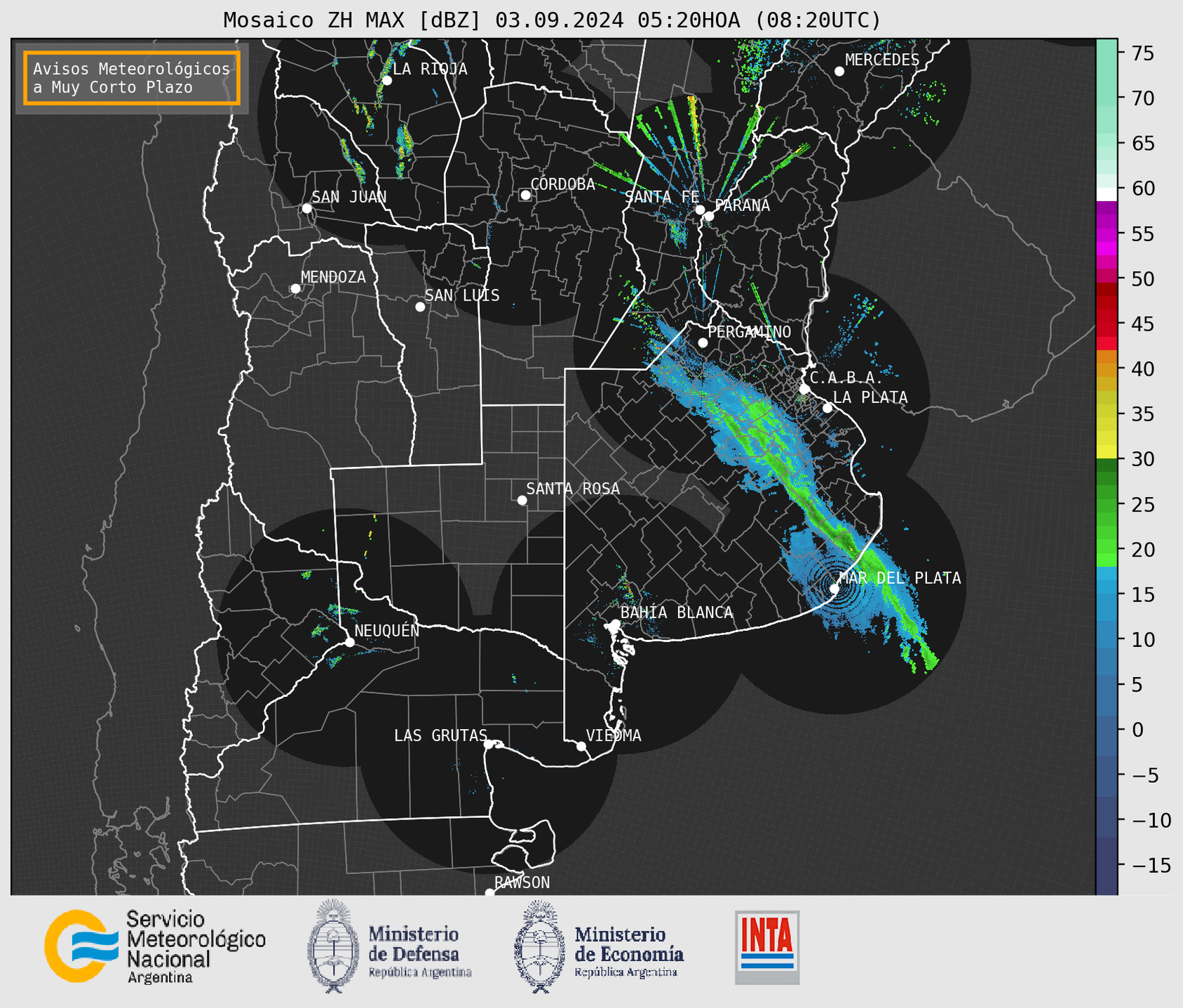Click the LAS GRUTAS city marker dot
The height and width of the screenshot is (1008, 1183).
pyautogui.click(x=489, y=744)
